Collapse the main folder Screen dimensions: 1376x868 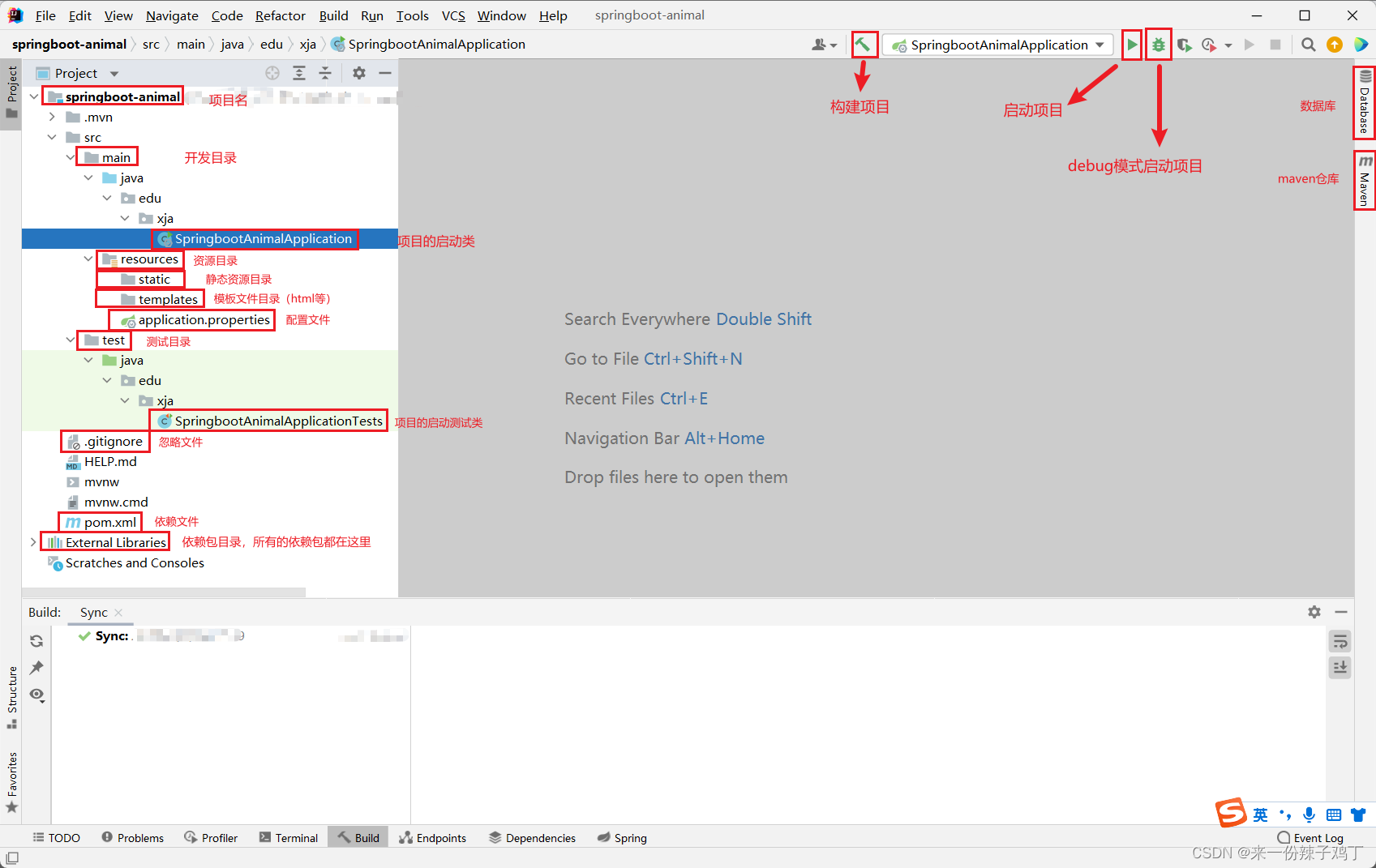(x=71, y=157)
